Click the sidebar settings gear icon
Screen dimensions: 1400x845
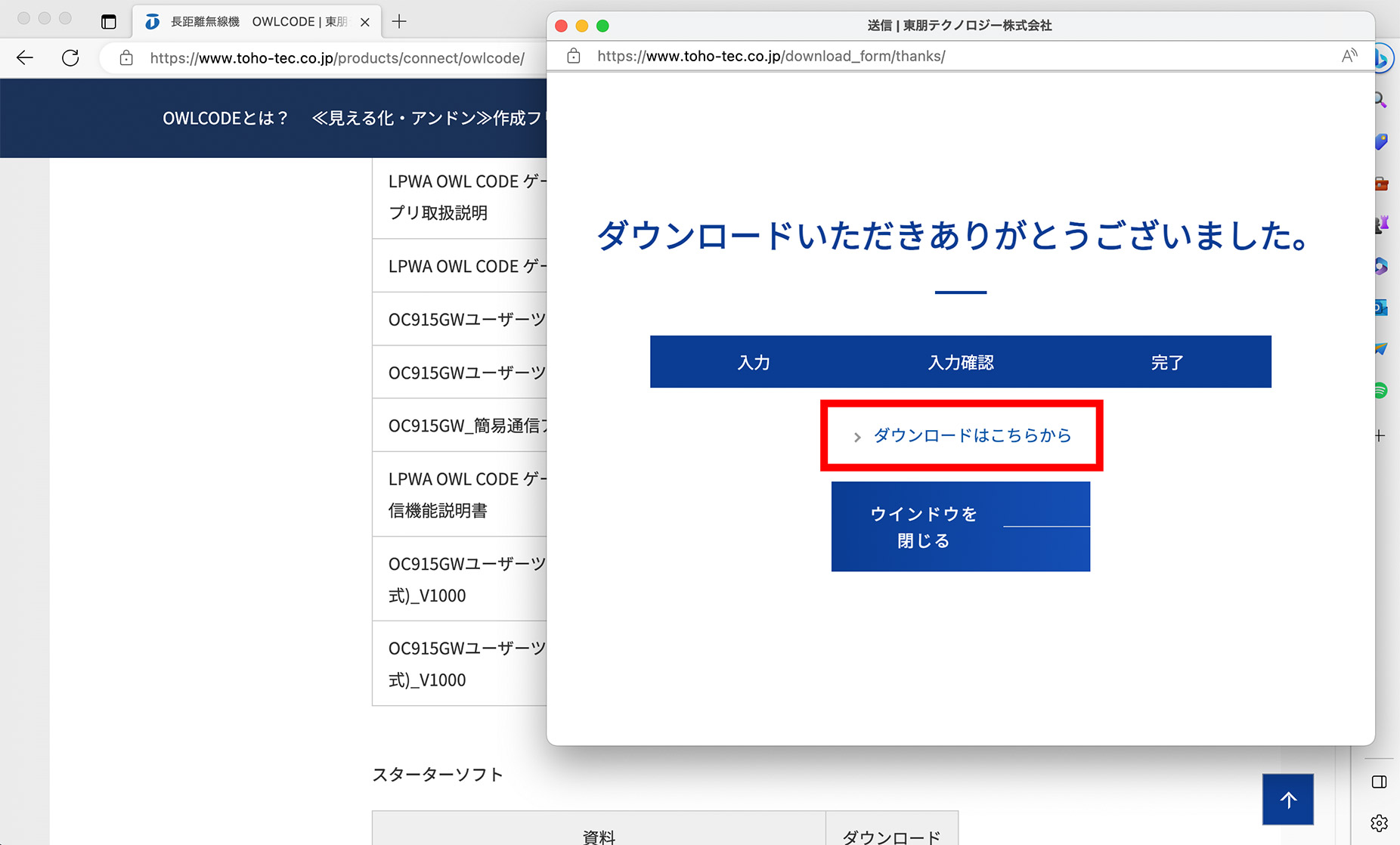coord(1380,823)
